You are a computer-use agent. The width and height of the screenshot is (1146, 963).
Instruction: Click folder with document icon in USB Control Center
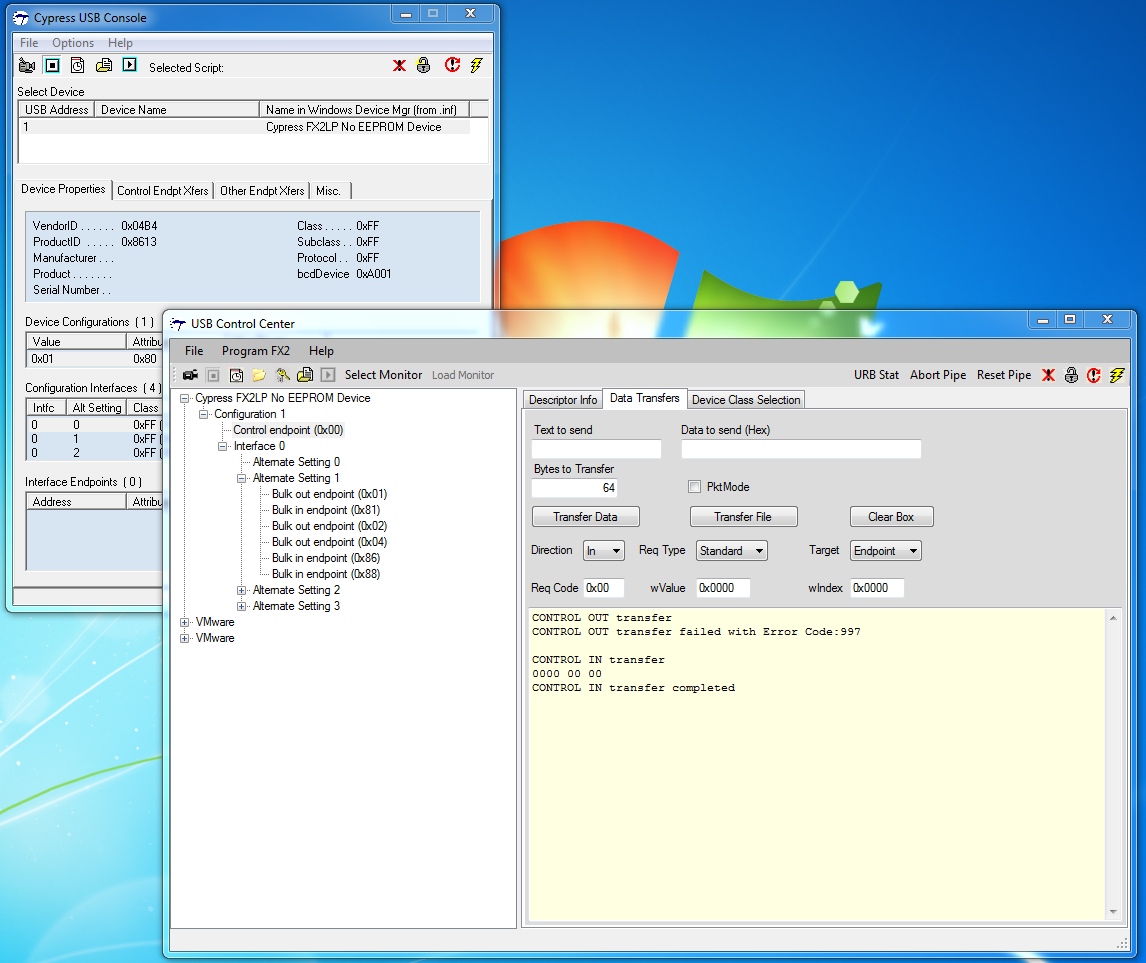[x=306, y=375]
